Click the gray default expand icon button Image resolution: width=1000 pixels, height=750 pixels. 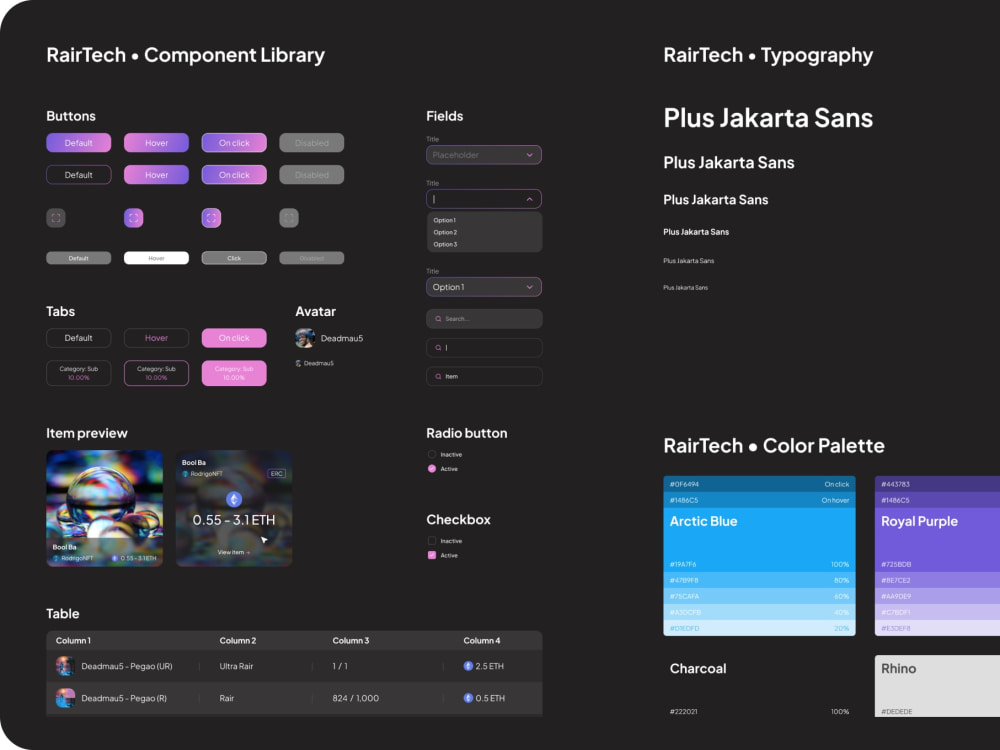point(56,218)
